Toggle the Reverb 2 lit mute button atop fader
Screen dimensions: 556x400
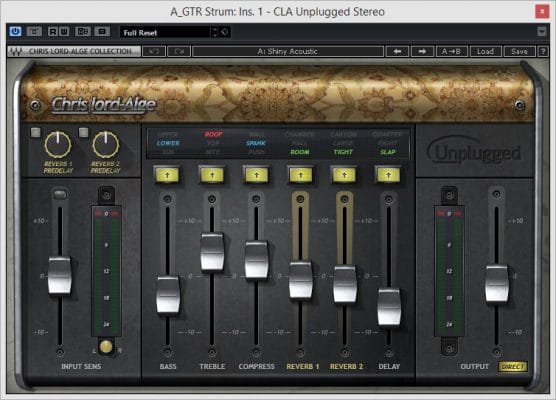[344, 174]
